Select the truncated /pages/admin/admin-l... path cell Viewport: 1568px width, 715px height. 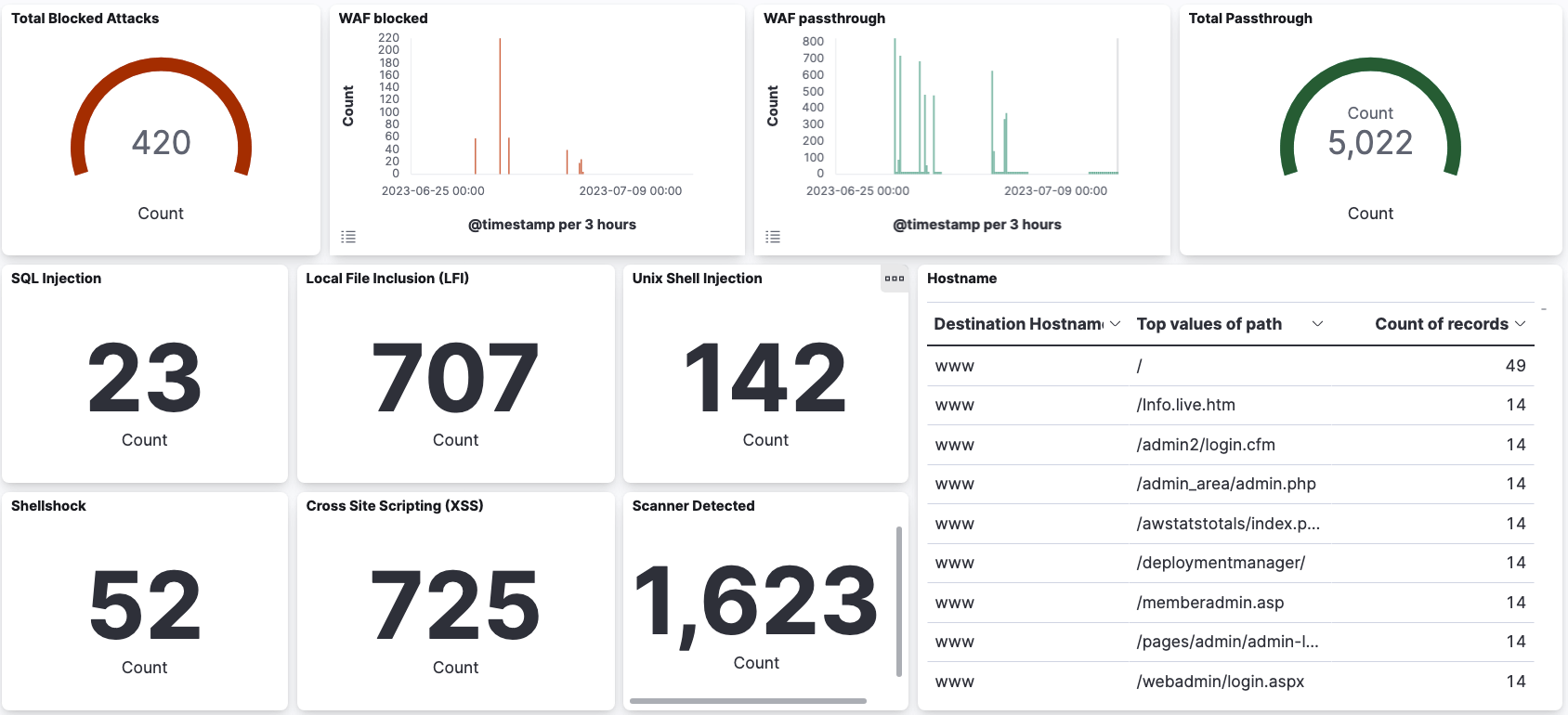[x=1227, y=642]
